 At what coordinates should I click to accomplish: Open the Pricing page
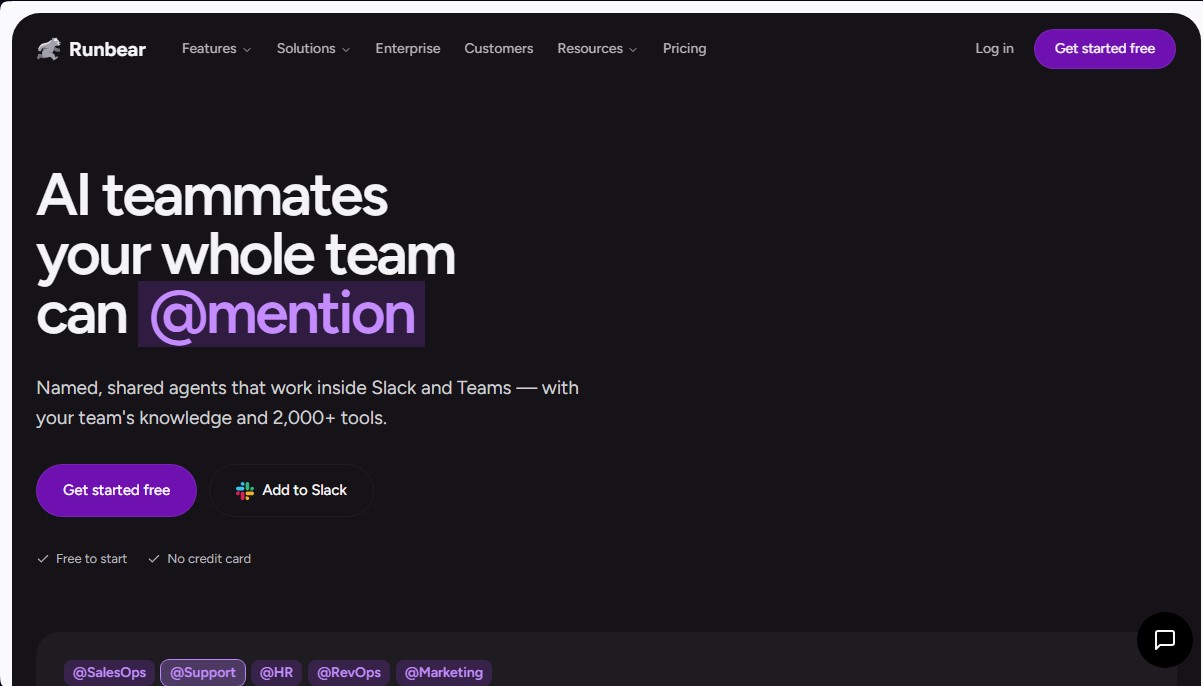tap(685, 48)
